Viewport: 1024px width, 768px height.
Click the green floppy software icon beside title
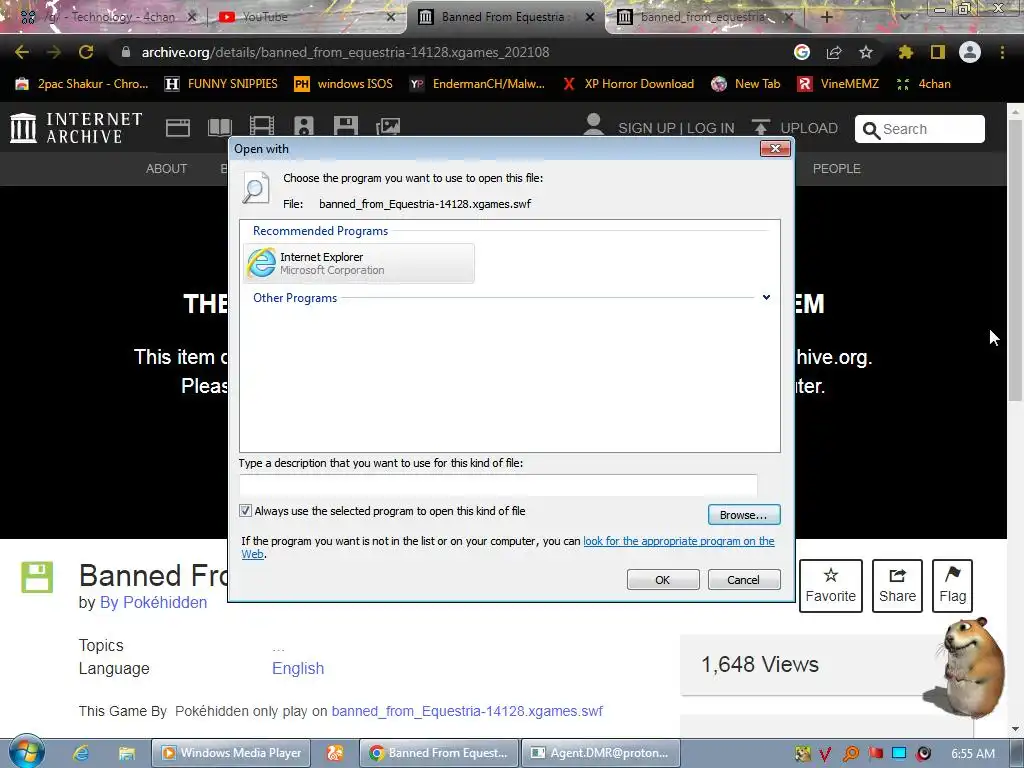click(x=37, y=577)
